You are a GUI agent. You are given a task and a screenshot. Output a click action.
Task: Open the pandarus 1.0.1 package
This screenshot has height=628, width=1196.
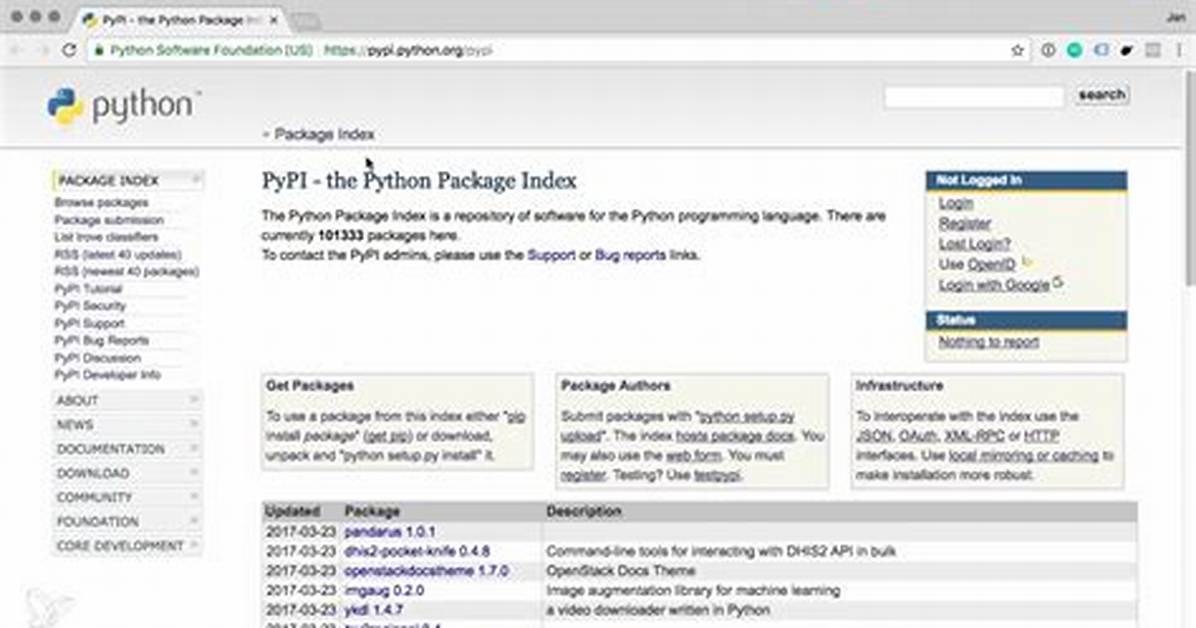click(x=390, y=532)
